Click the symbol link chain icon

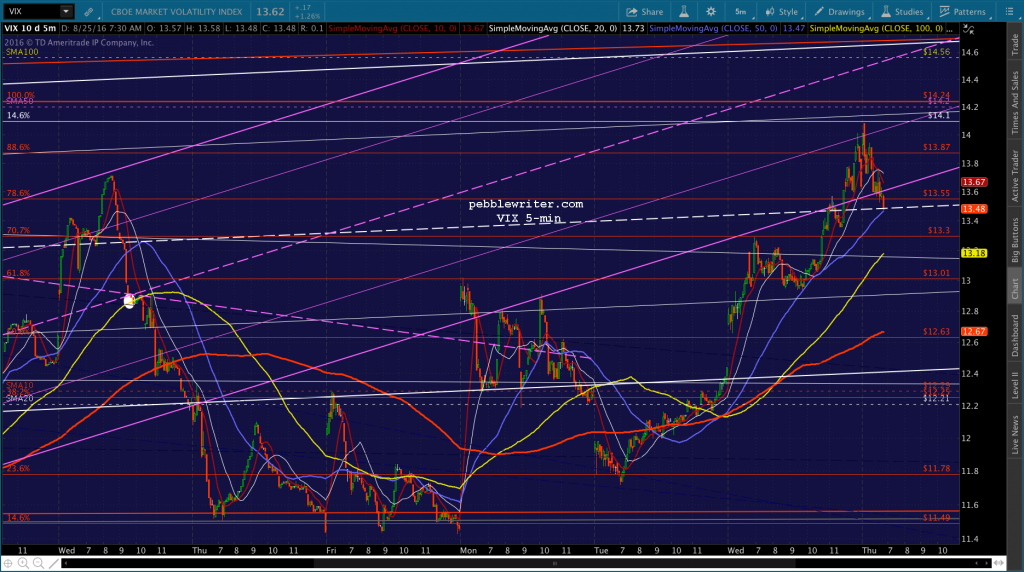pos(88,12)
